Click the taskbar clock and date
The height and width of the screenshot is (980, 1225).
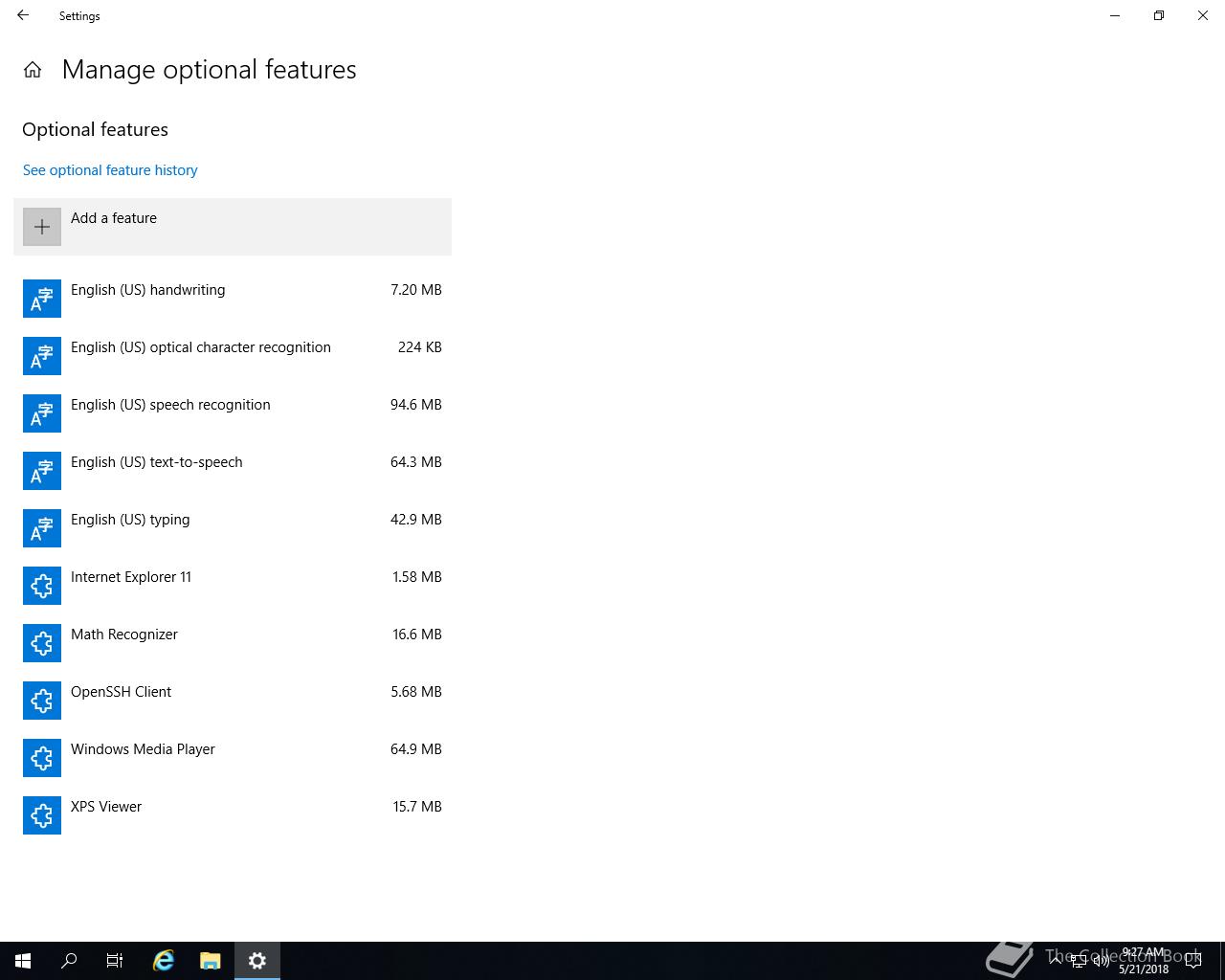[1144, 961]
